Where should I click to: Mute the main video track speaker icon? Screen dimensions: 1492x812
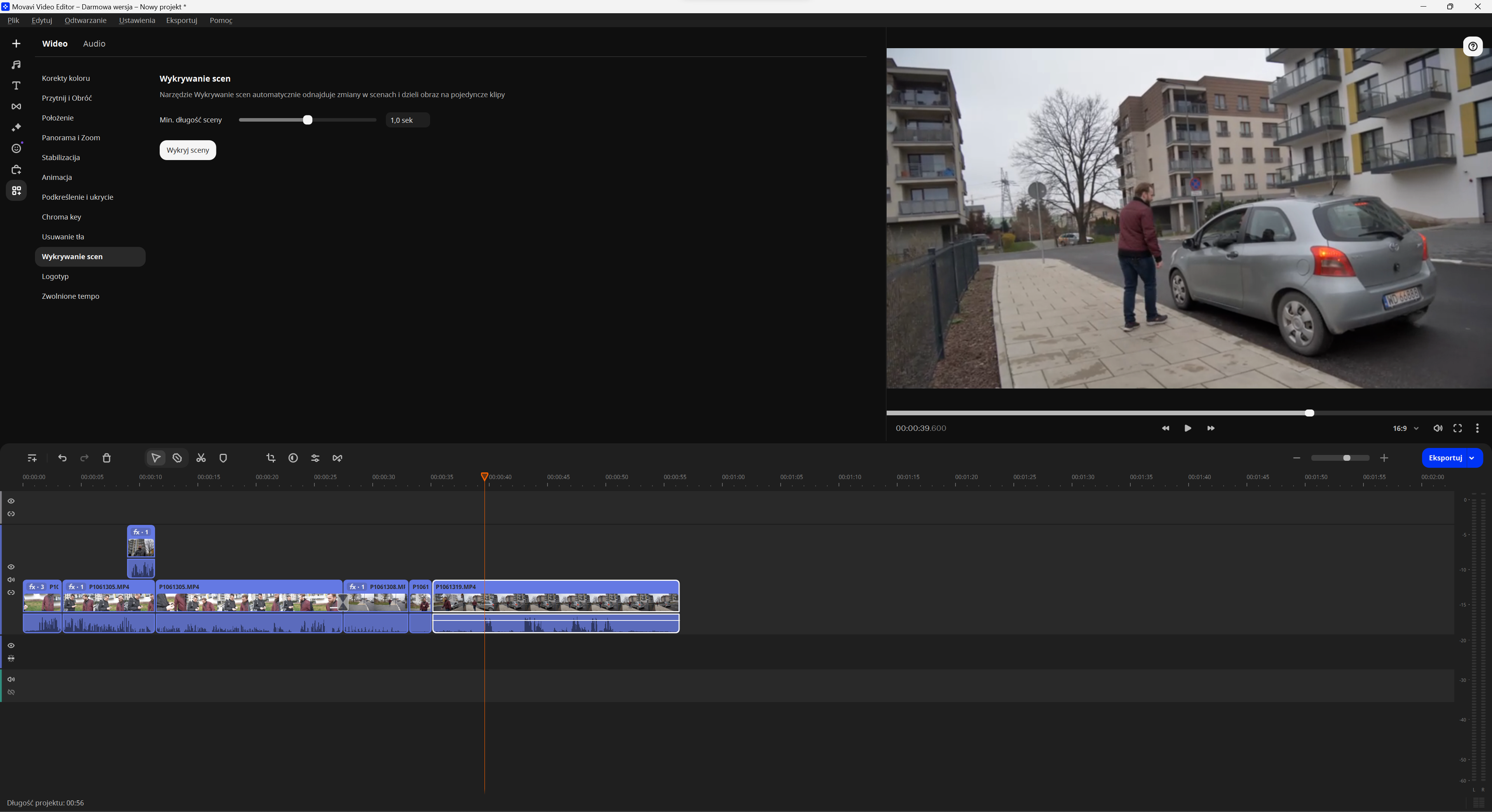click(11, 580)
